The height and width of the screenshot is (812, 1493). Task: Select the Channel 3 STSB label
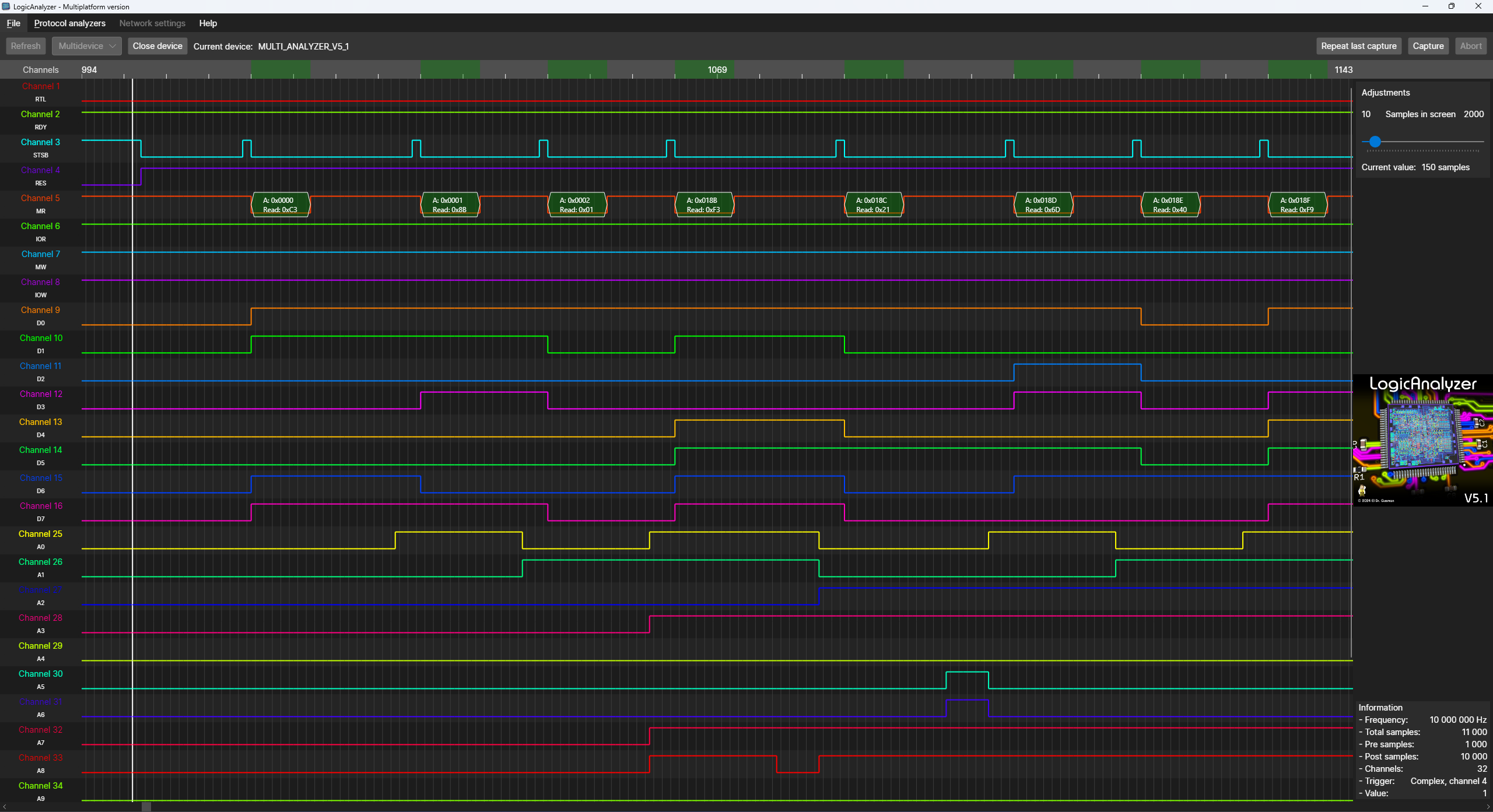41,148
